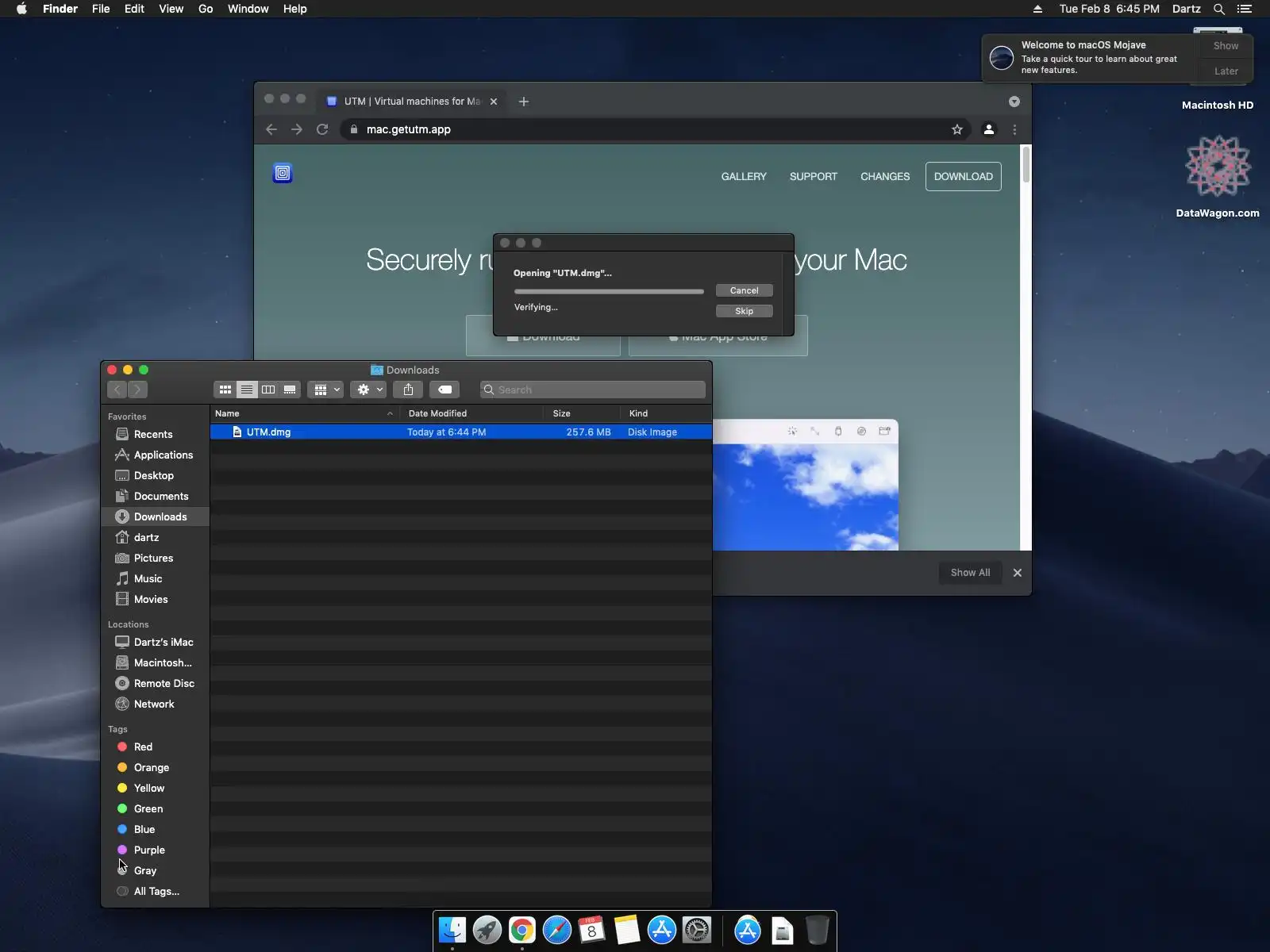Bookmark this page with the star icon
Image resolution: width=1270 pixels, height=952 pixels.
click(957, 129)
